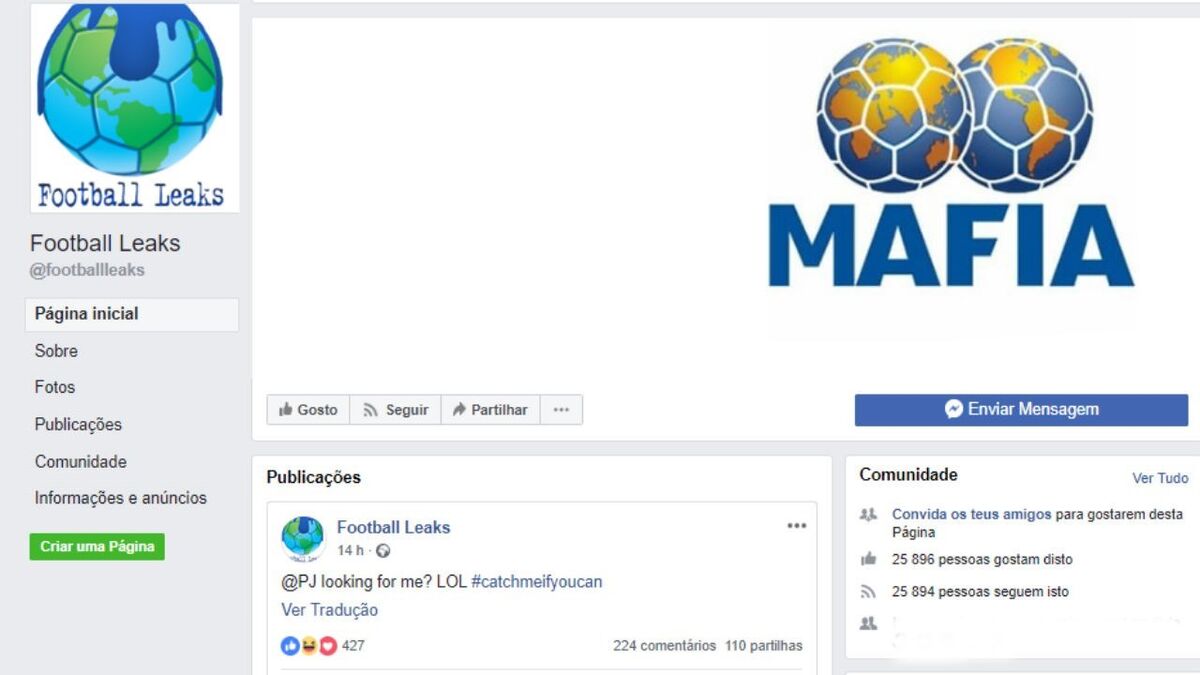Screen dimensions: 1200x675
Task: Open the more options ellipsis beside Partilhar
Action: [x=561, y=410]
